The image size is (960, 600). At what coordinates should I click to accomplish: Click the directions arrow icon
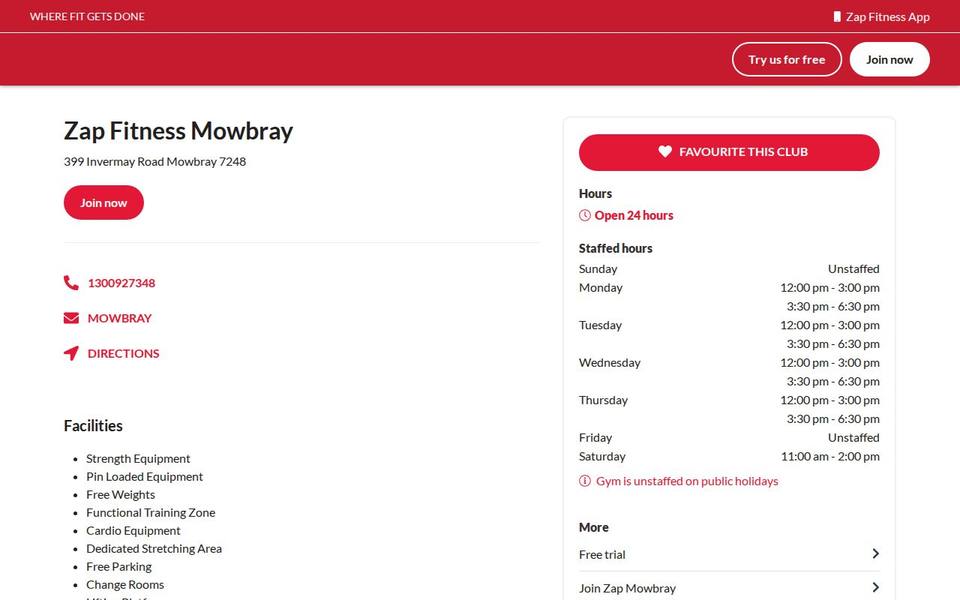pos(71,353)
